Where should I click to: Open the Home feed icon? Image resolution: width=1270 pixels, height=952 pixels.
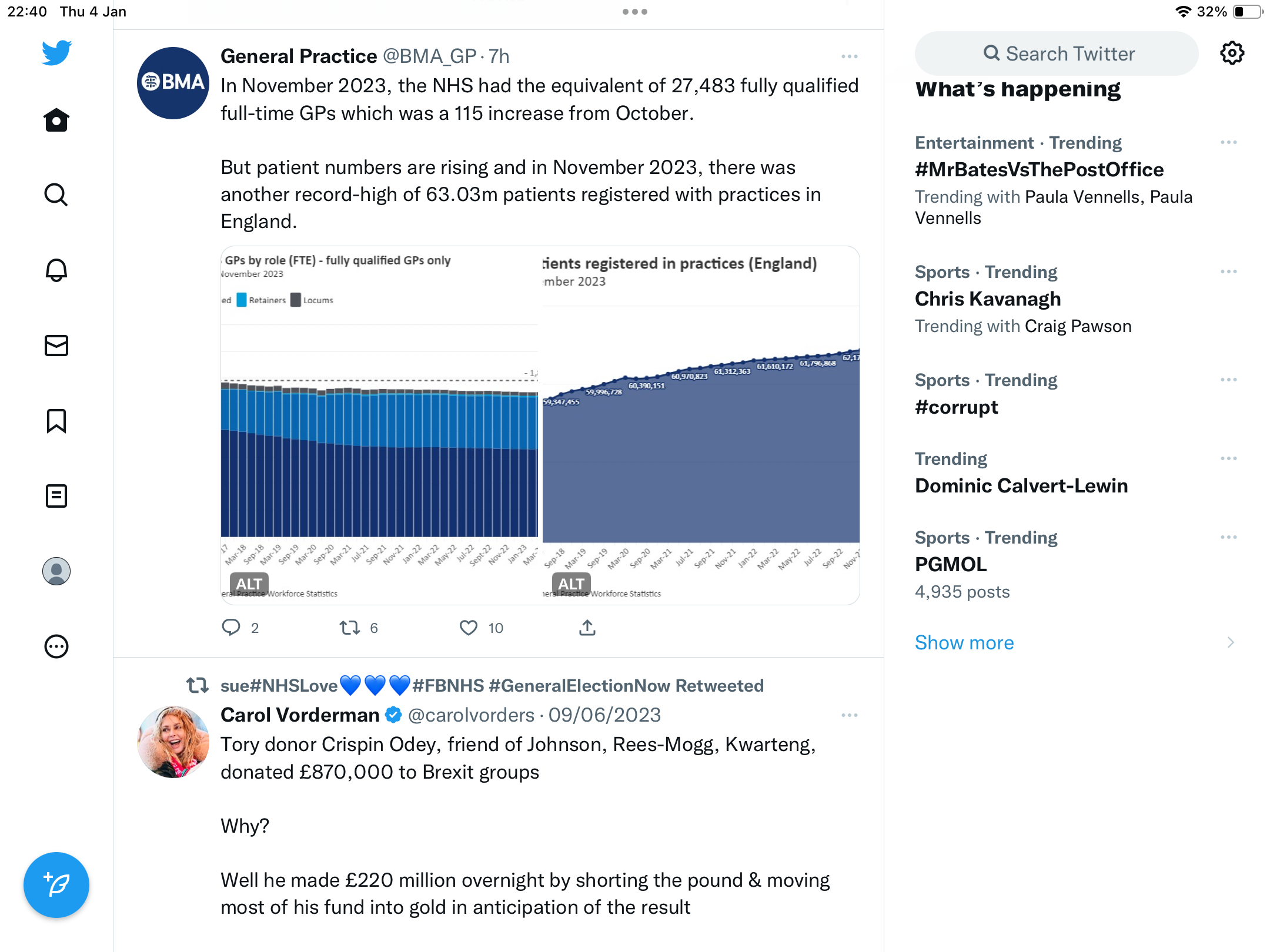coord(56,120)
